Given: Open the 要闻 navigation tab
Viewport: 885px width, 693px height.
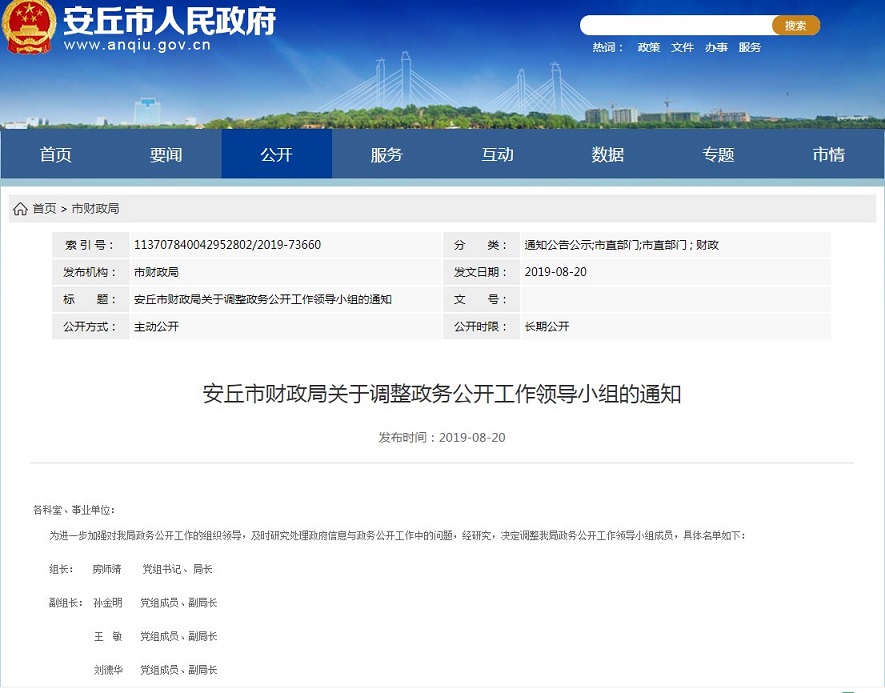Looking at the screenshot, I should point(166,154).
